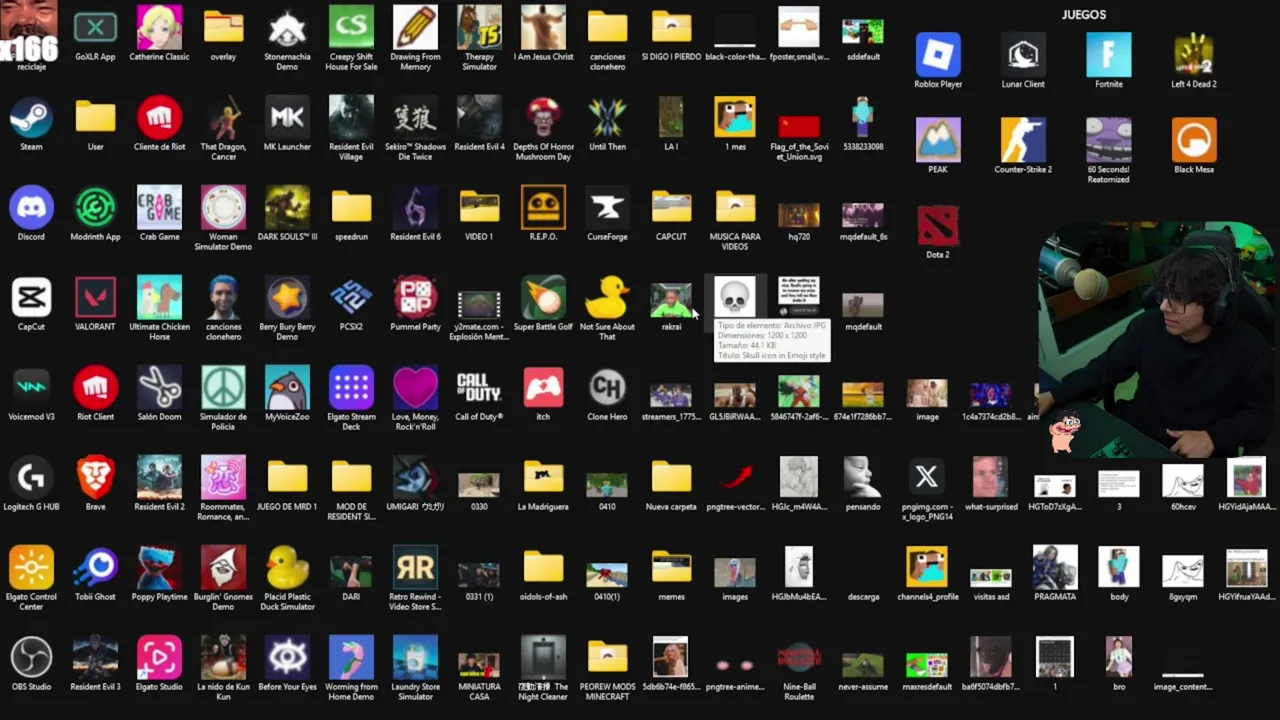This screenshot has width=1280, height=720.
Task: Open Pummel Party icon
Action: (x=415, y=298)
